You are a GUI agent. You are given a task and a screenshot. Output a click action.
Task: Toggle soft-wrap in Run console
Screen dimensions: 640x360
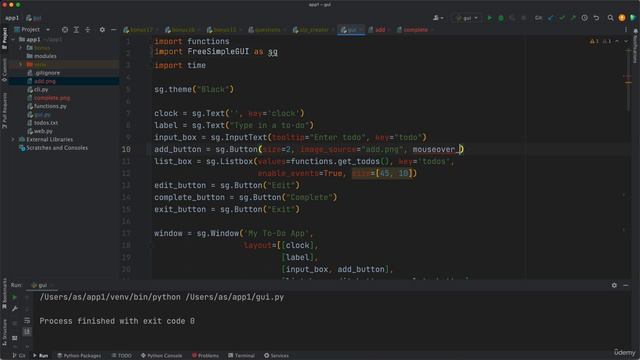(x=27, y=320)
